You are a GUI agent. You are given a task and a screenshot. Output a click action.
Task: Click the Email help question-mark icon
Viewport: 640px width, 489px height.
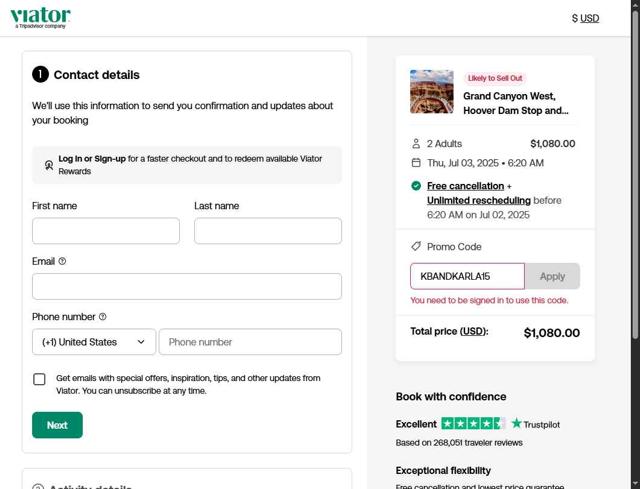point(62,261)
